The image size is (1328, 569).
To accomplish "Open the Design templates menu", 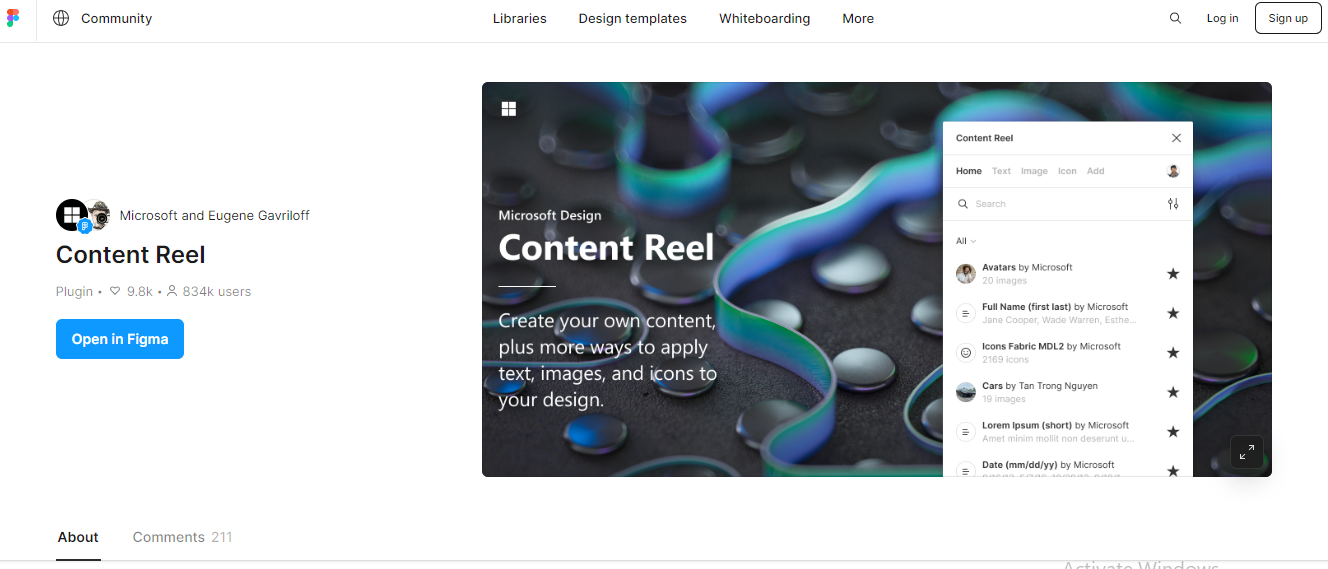I will click(633, 18).
